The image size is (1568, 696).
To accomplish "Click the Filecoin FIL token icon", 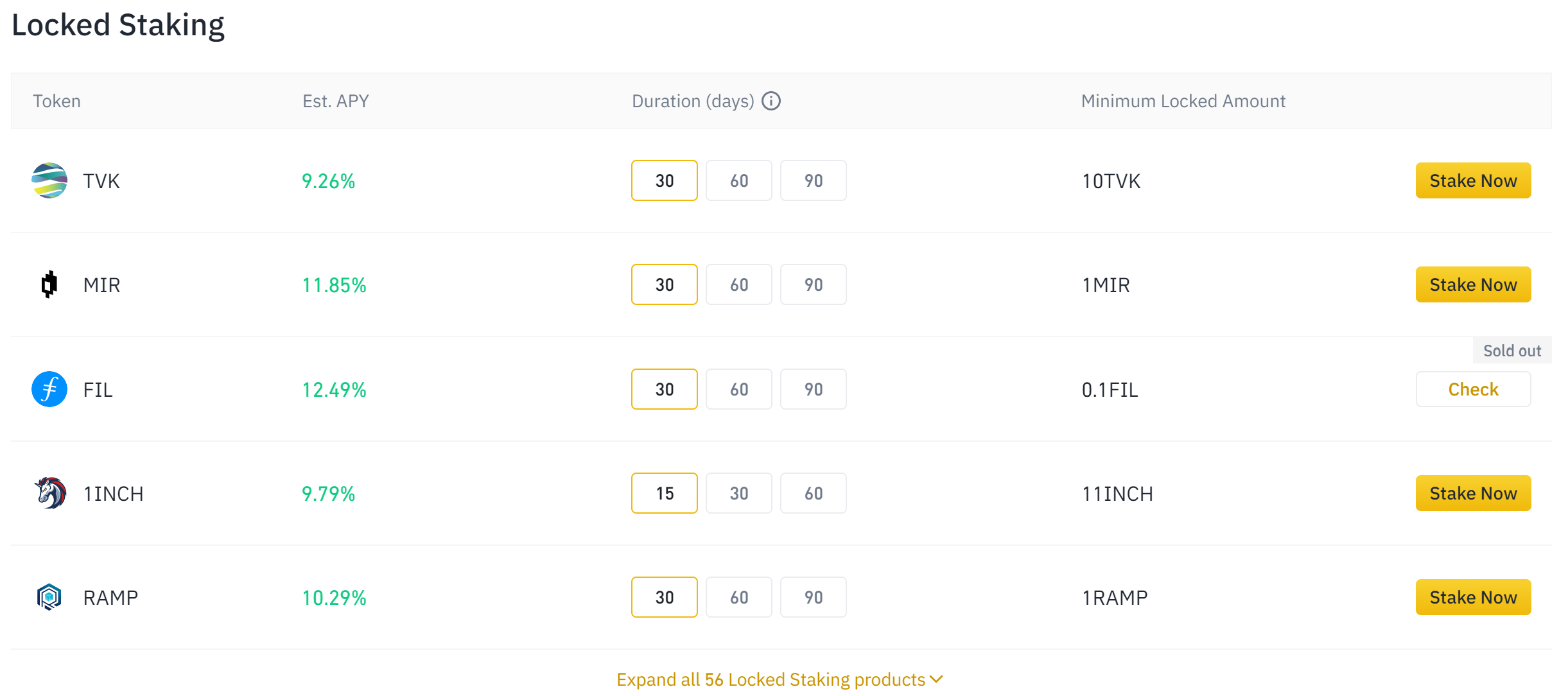I will click(49, 389).
